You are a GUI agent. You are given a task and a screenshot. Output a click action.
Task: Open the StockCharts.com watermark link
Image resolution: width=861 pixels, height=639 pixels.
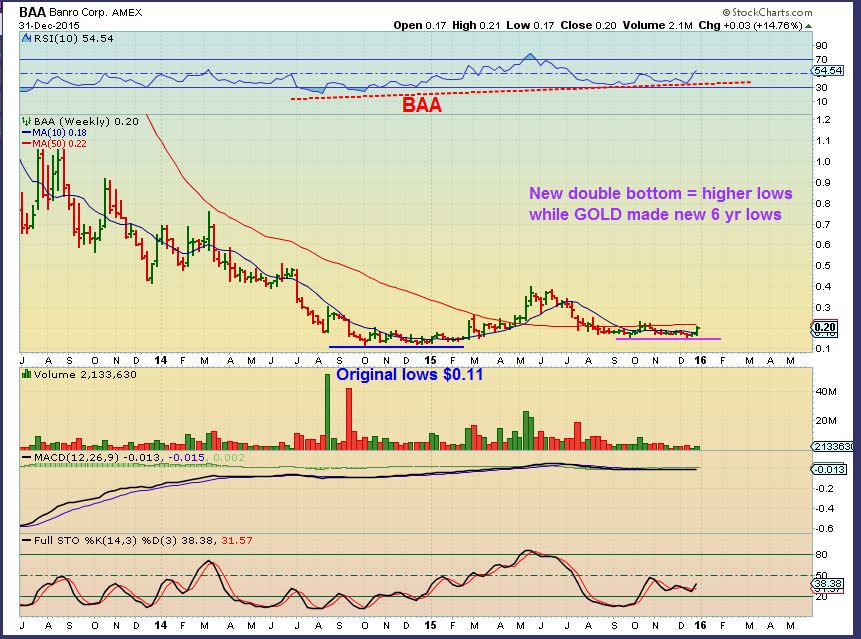coord(767,12)
